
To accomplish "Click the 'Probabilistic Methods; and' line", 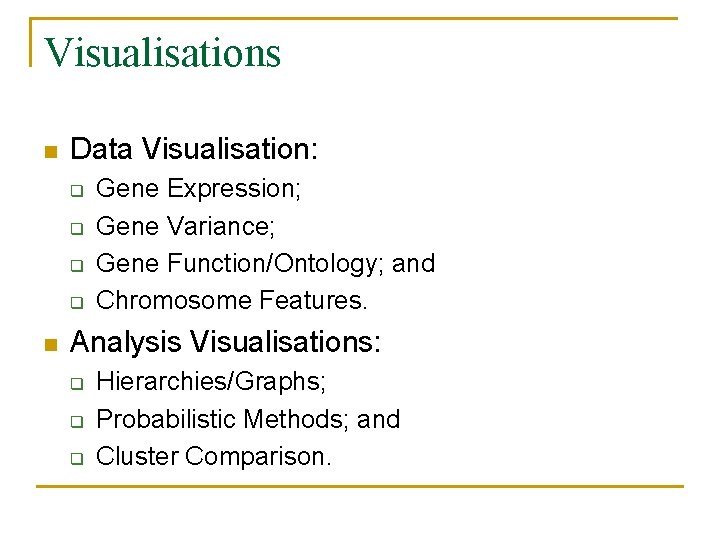I will [x=248, y=419].
